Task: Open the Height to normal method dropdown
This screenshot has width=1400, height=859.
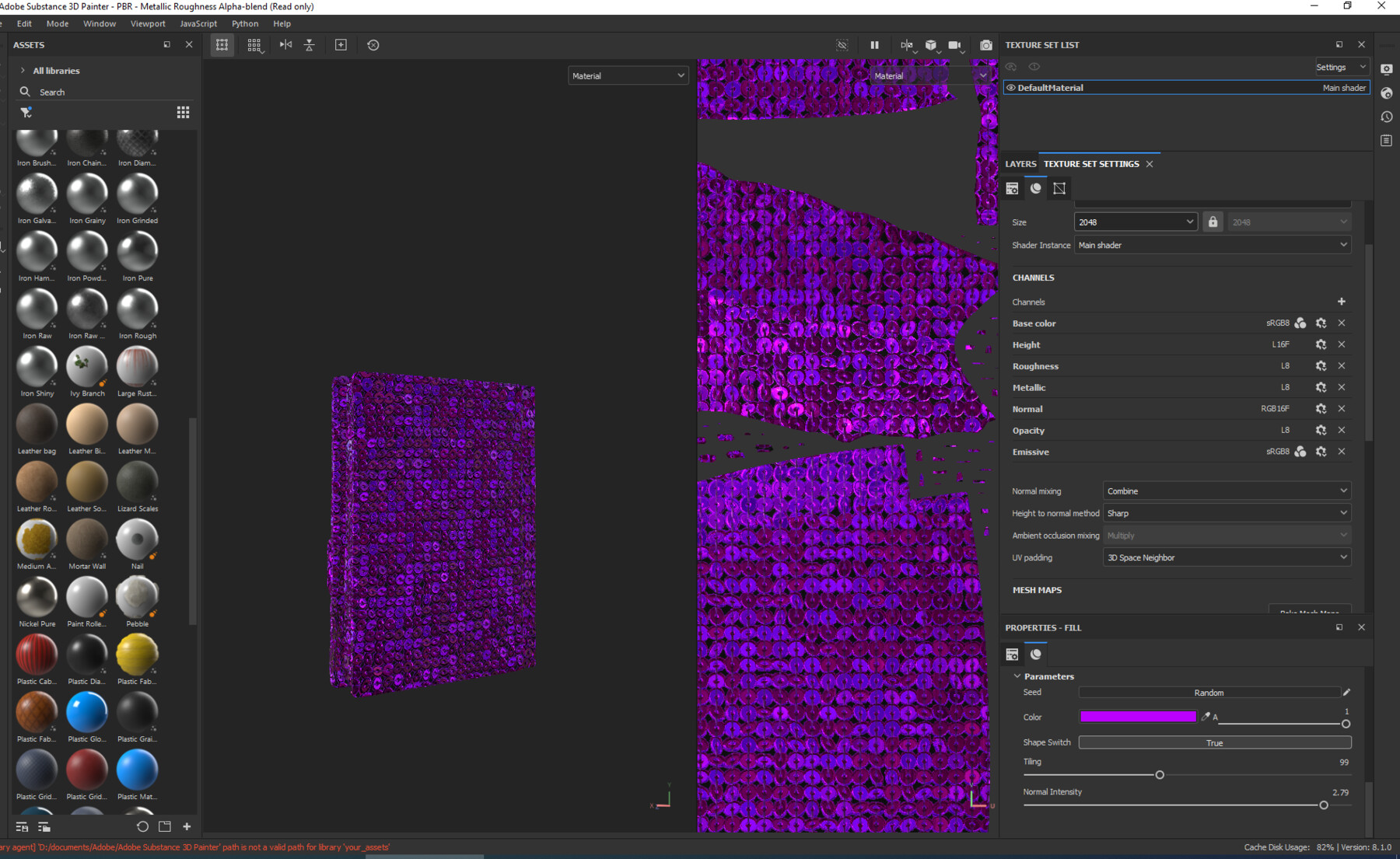Action: 1226,512
